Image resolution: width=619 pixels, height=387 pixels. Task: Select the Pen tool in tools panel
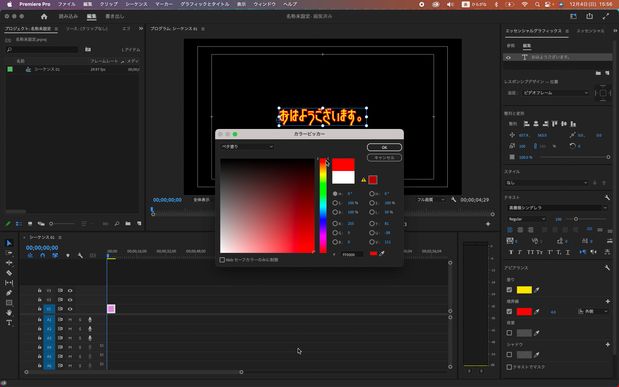point(9,293)
